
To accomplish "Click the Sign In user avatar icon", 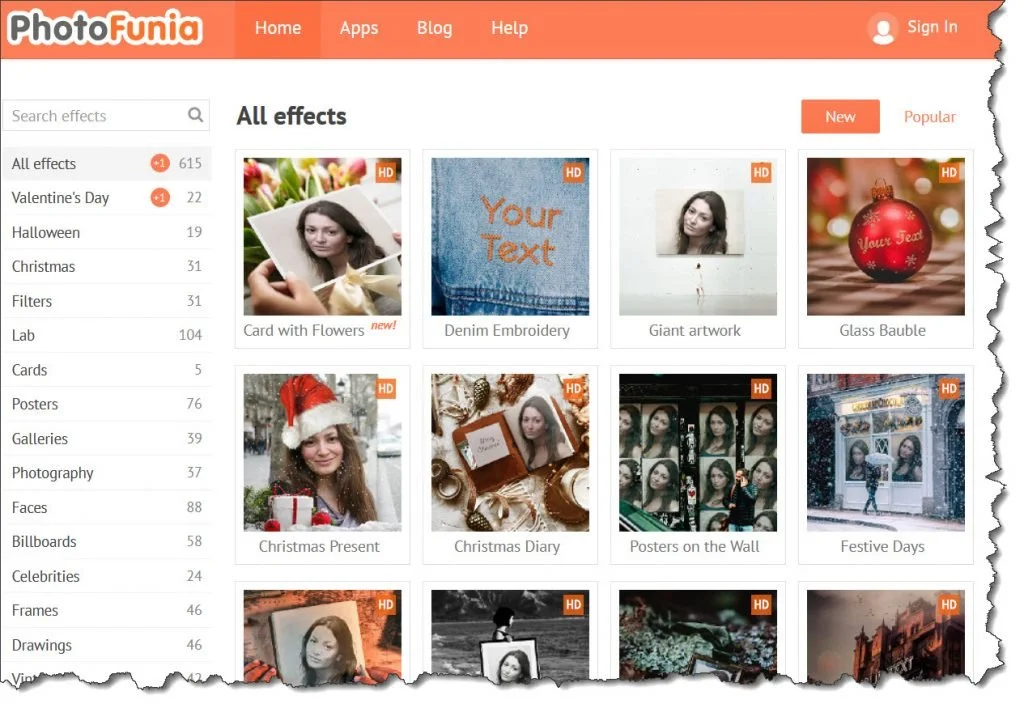I will pos(883,28).
